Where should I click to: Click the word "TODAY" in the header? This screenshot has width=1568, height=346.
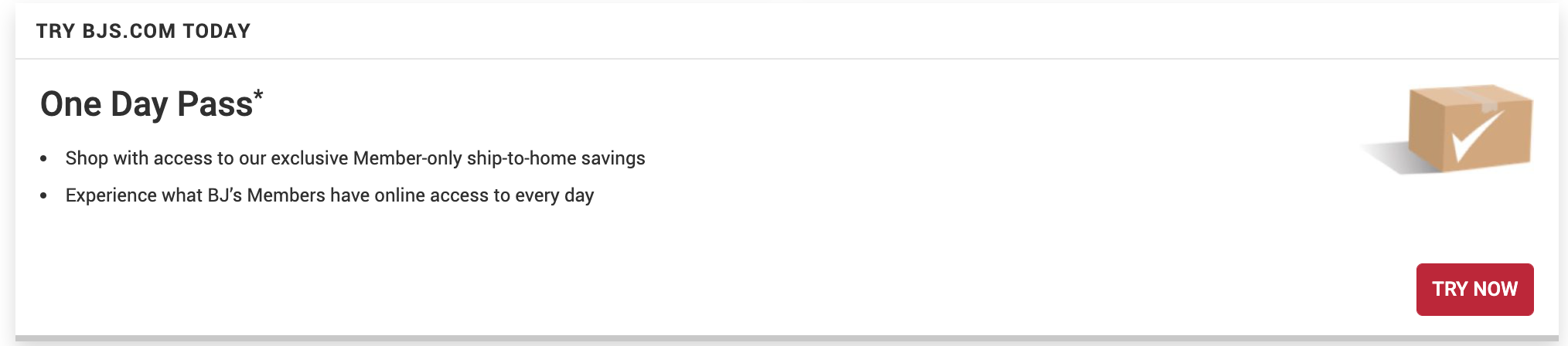[216, 31]
